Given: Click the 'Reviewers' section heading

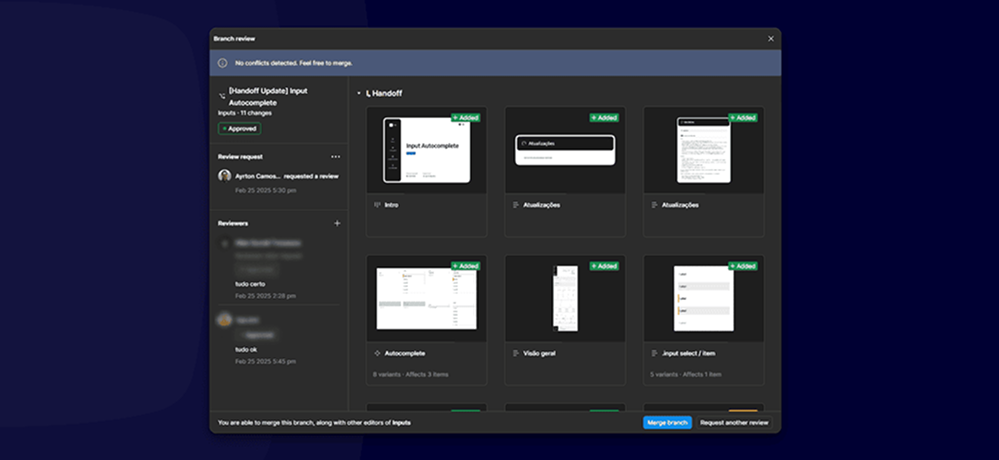Looking at the screenshot, I should (233, 224).
